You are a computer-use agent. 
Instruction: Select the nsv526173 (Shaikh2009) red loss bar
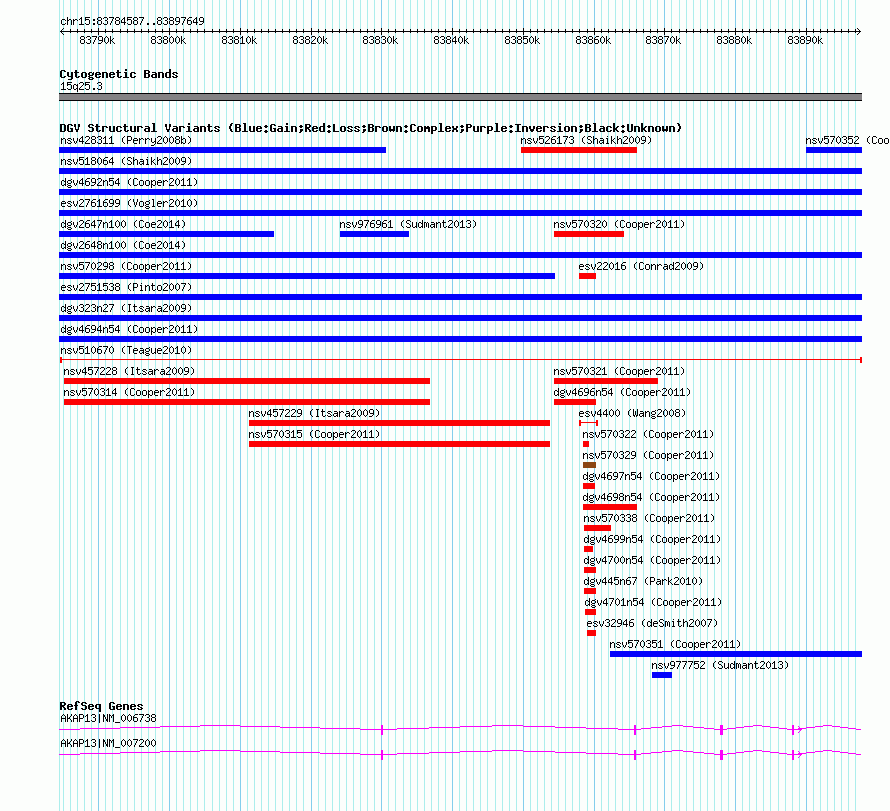pyautogui.click(x=579, y=150)
